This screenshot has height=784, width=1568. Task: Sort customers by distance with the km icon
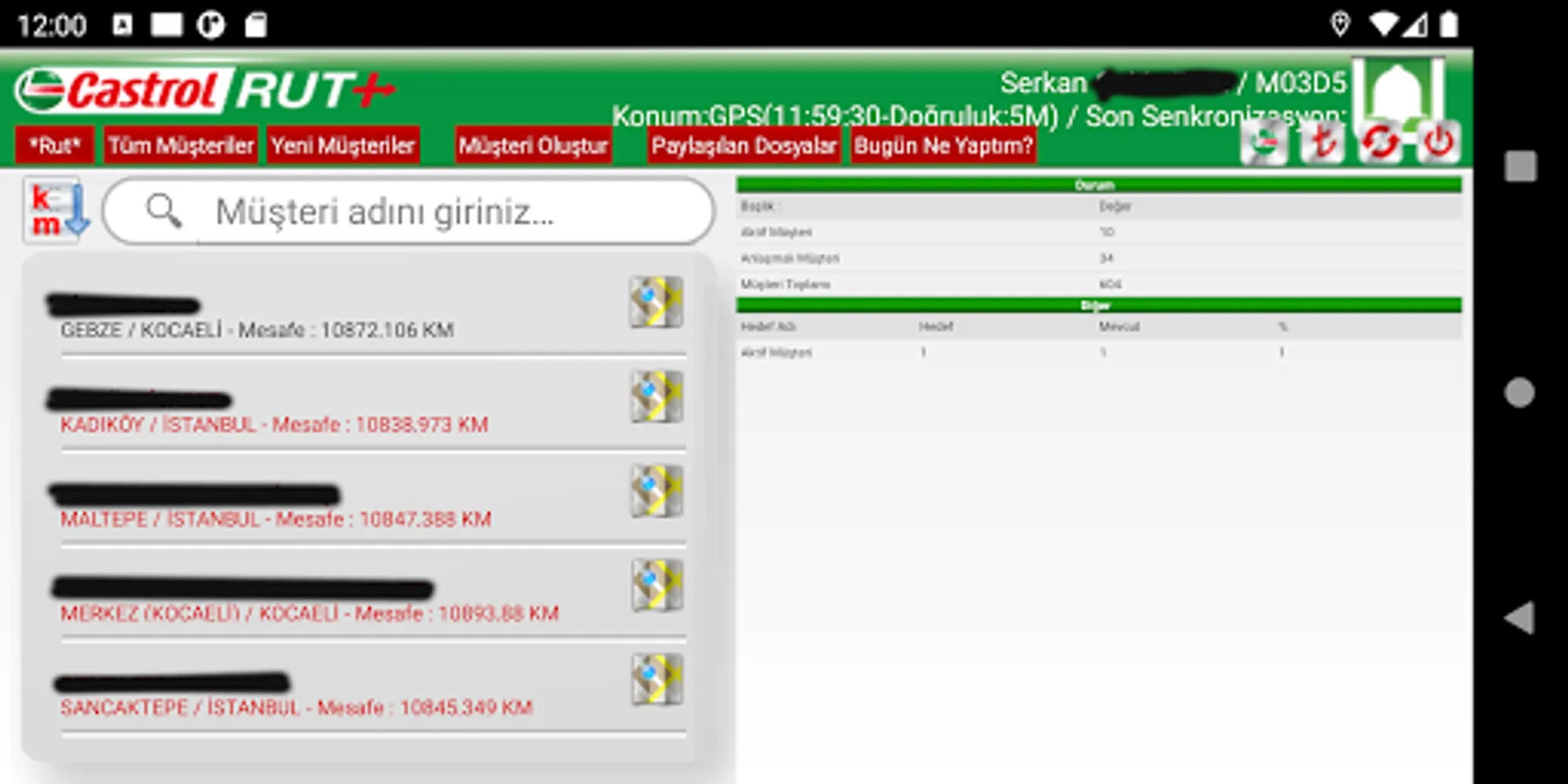point(57,211)
